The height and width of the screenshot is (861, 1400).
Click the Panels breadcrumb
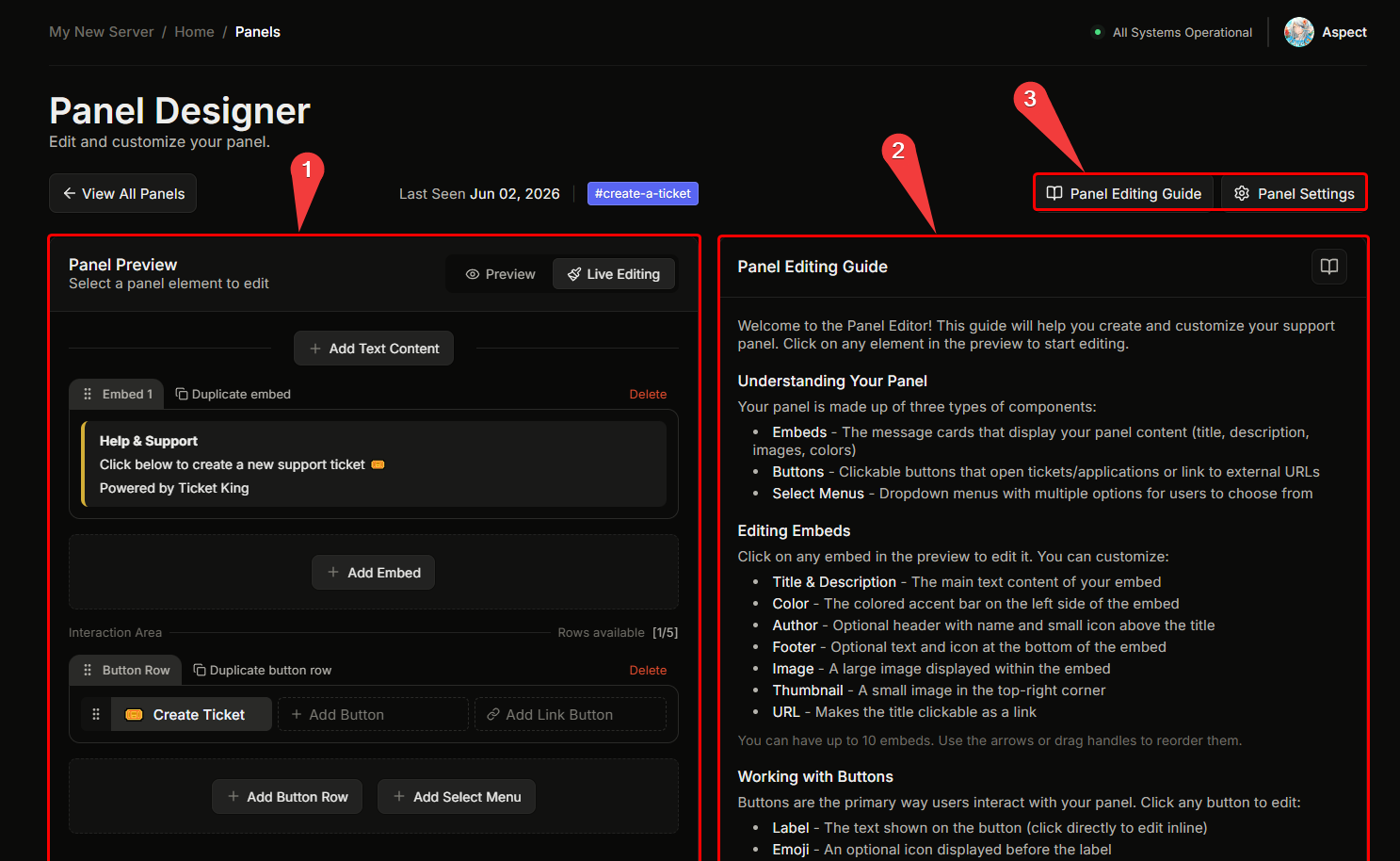coord(258,32)
